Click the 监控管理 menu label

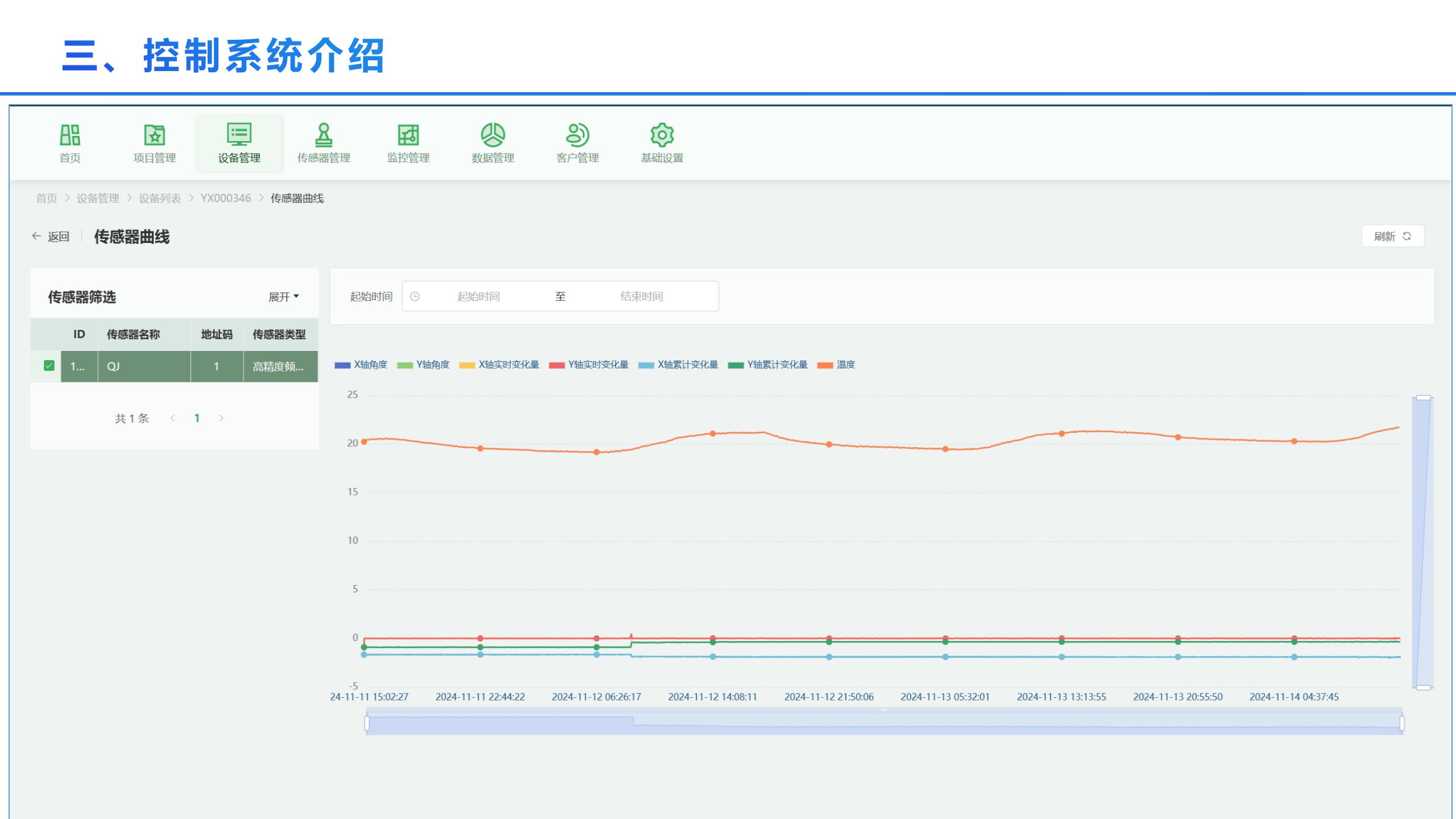[408, 158]
